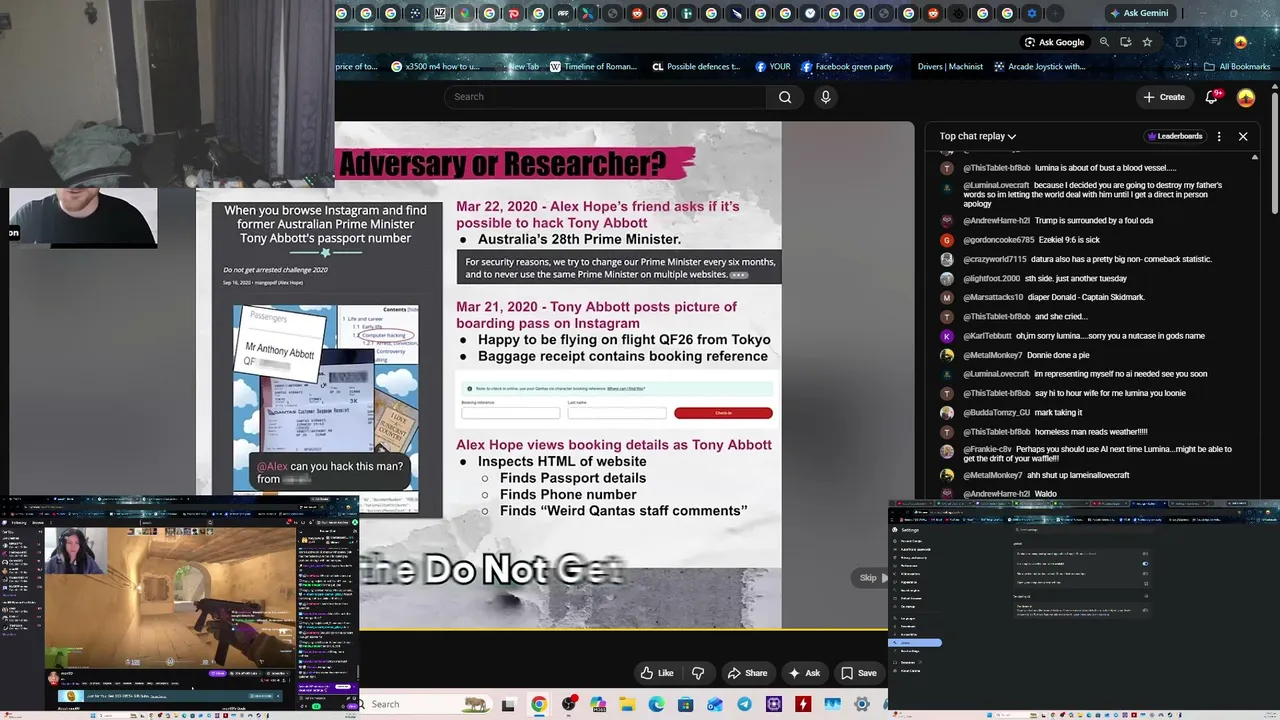Open the 'Drivers | Machinist' bookmark
The image size is (1280, 720).
point(950,67)
